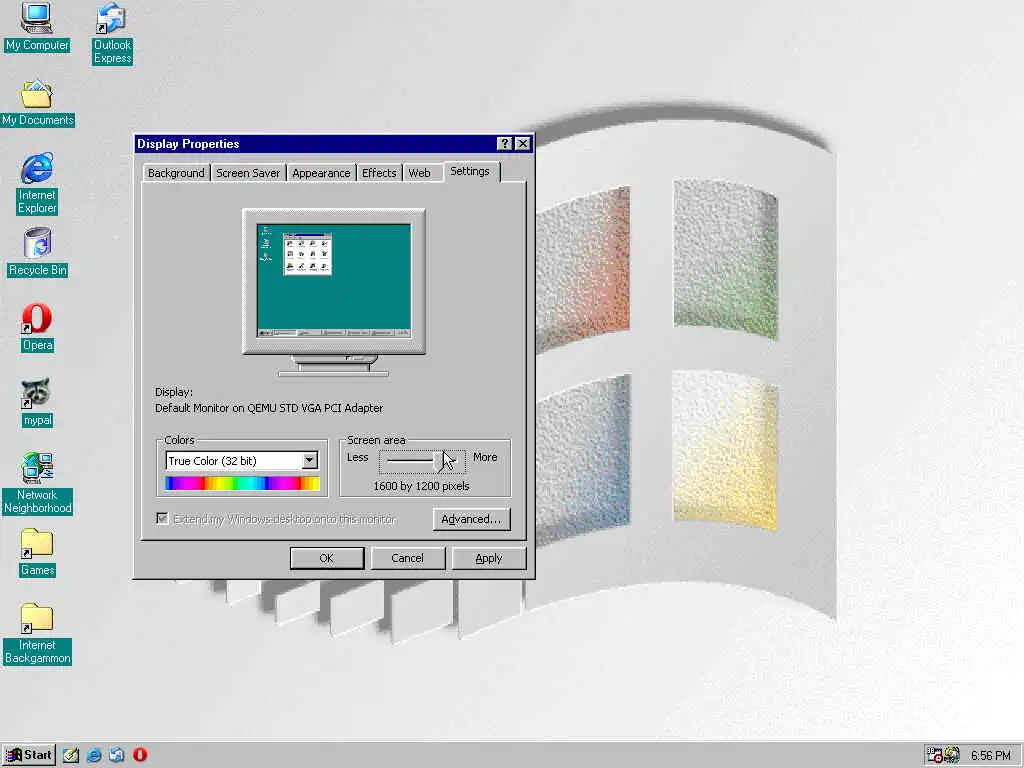Switch to the Appearance tab
The width and height of the screenshot is (1024, 768).
[321, 173]
